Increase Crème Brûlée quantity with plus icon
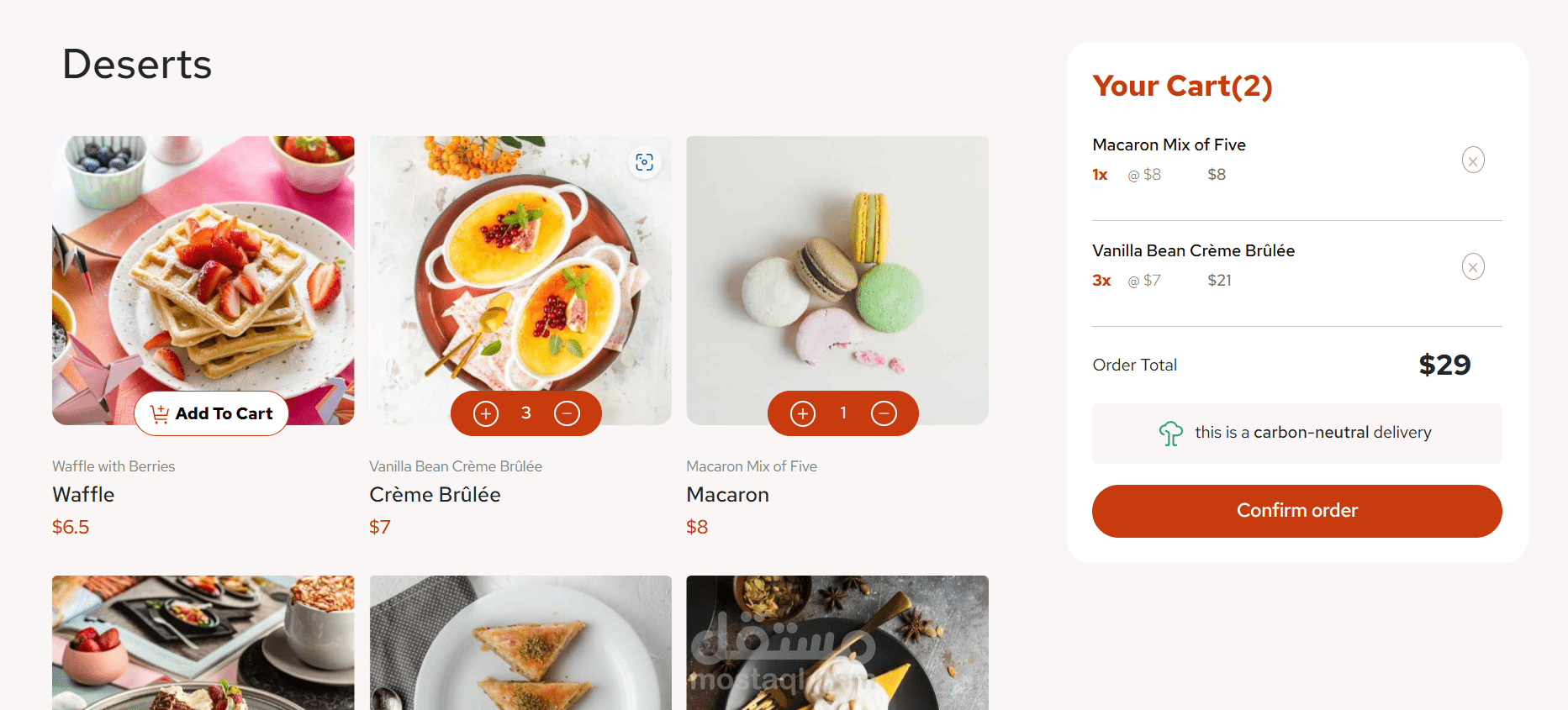 click(486, 413)
